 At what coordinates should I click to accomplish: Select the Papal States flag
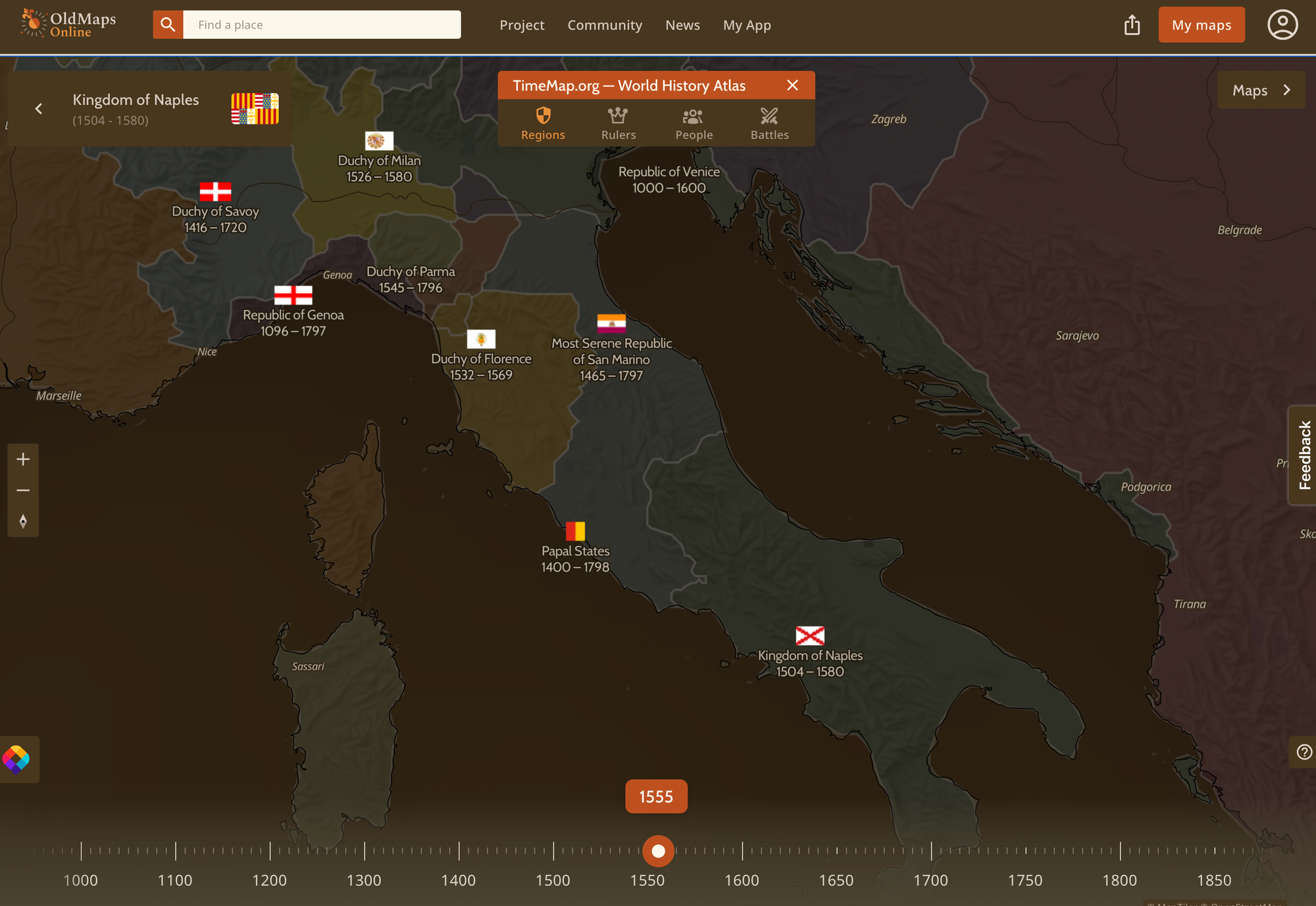point(575,531)
